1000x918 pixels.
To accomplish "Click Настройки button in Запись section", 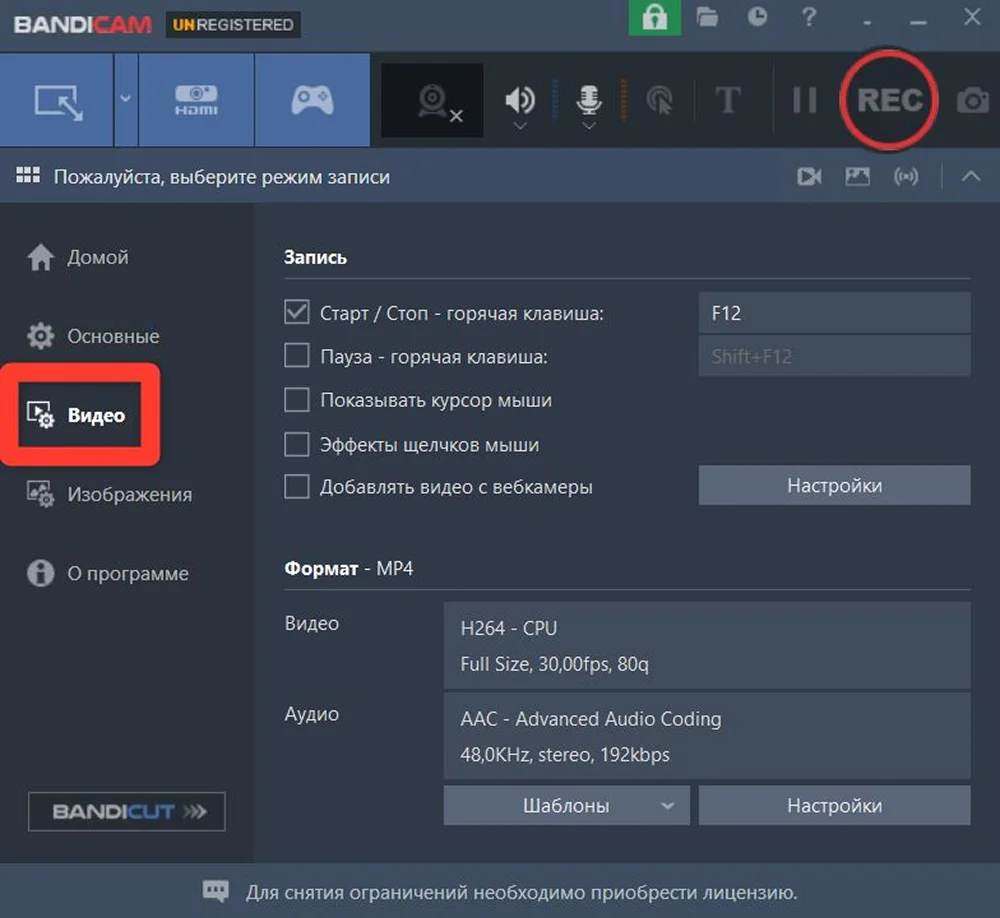I will point(834,486).
